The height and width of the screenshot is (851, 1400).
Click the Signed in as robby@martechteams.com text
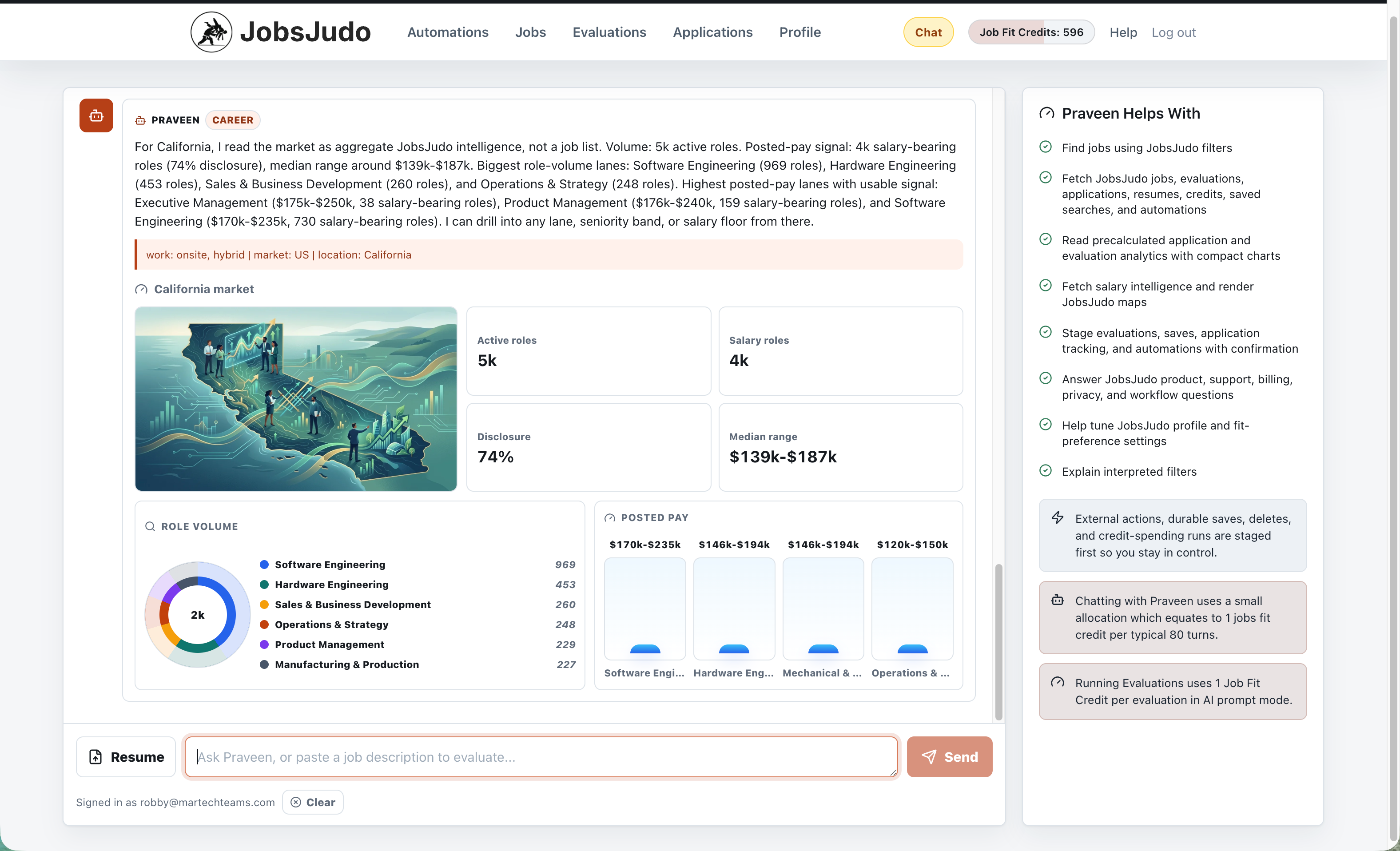coord(175,802)
